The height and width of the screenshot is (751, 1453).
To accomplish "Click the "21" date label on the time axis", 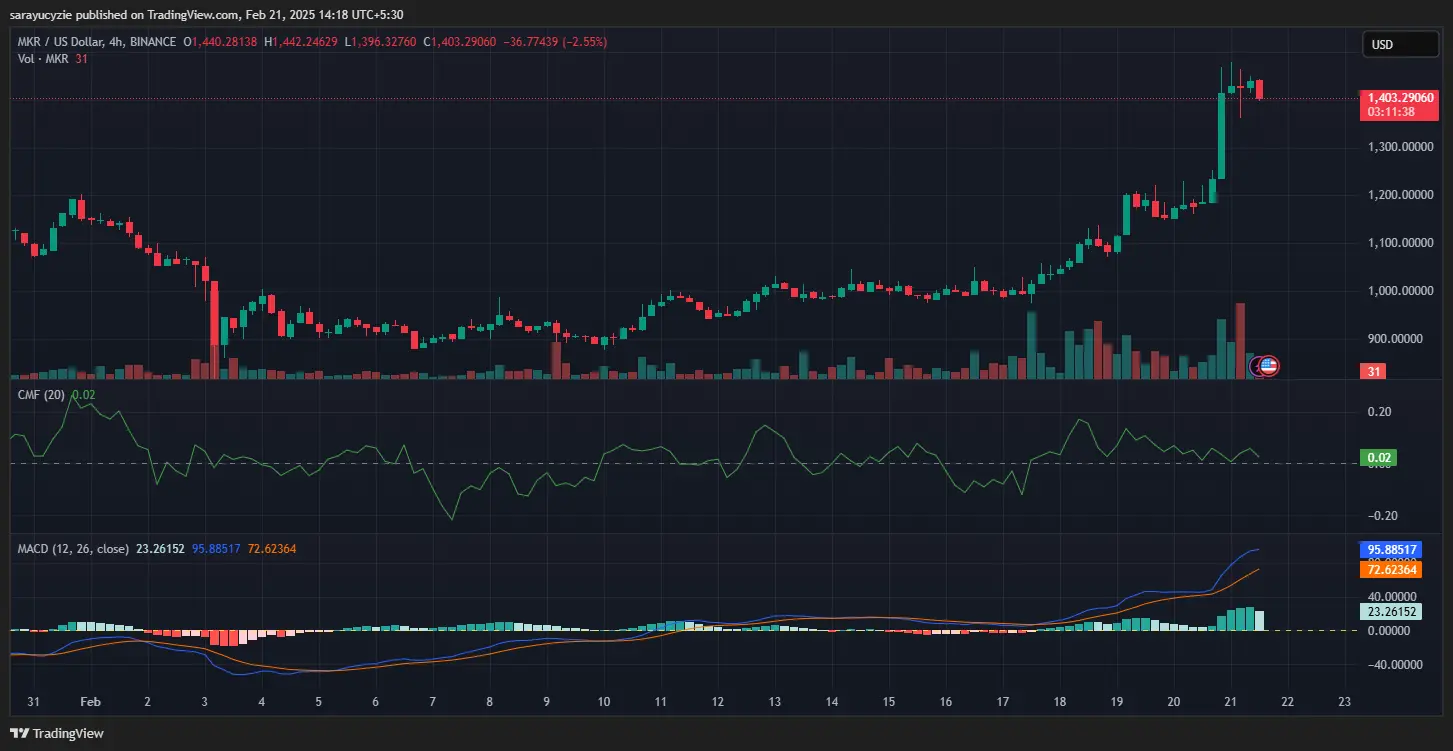I will coord(1231,702).
